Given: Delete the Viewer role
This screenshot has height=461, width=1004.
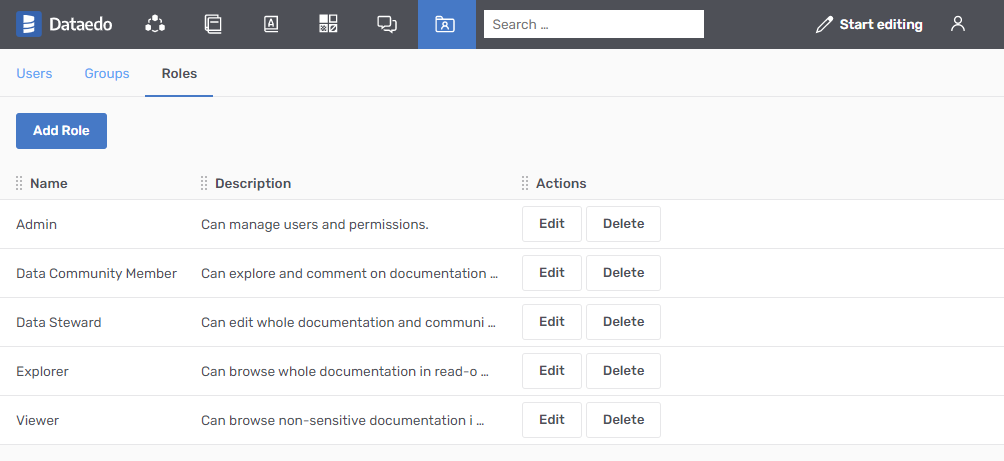Looking at the screenshot, I should pyautogui.click(x=623, y=420).
